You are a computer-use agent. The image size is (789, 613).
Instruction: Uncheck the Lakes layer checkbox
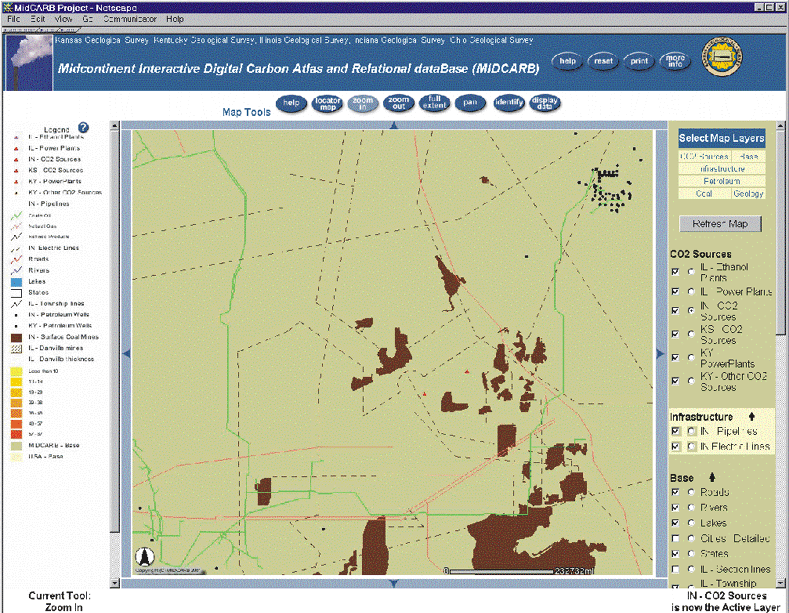tap(675, 523)
